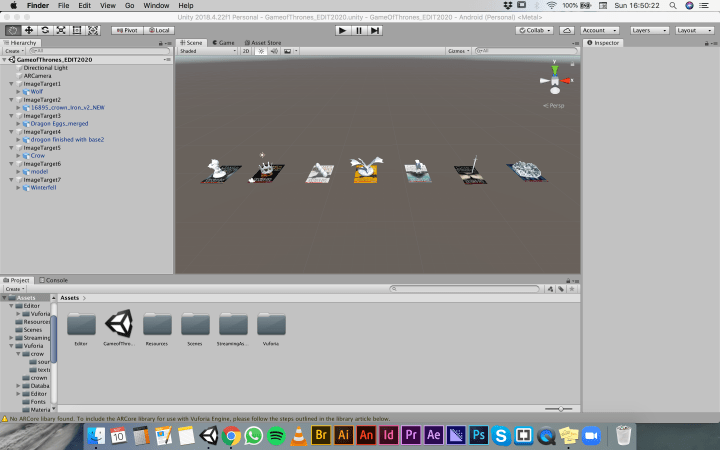Collapse ImageTarget7 node
Screen dimensions: 720x450
(x=11, y=180)
